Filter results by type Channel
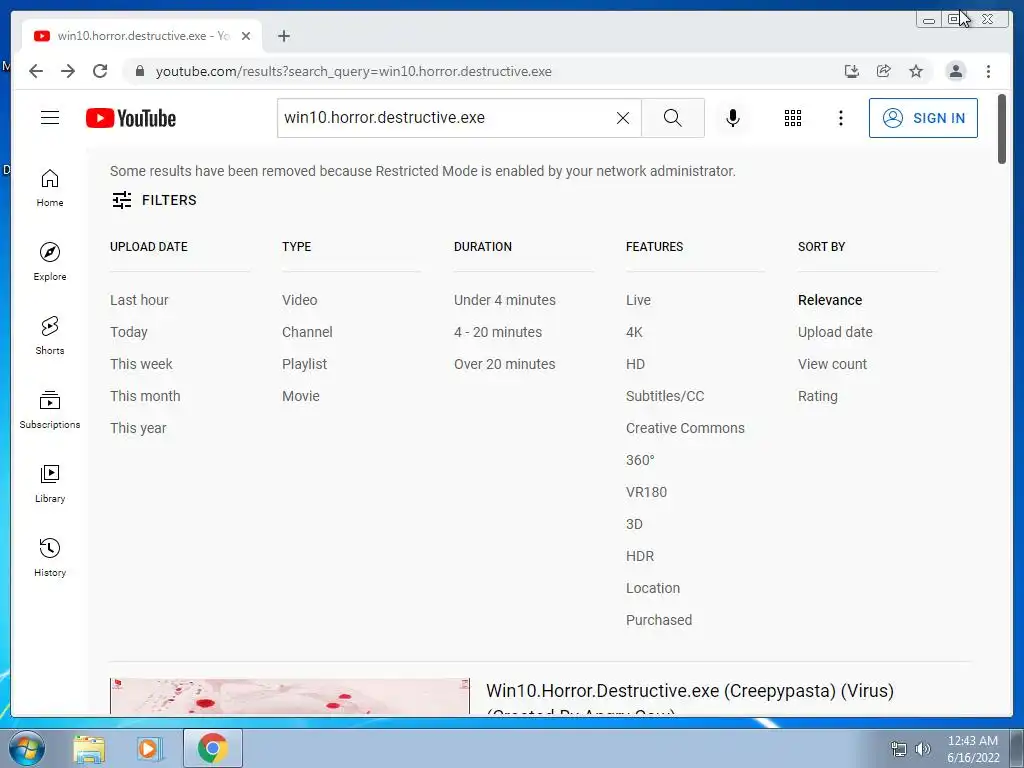Viewport: 1024px width, 768px height. coord(307,332)
